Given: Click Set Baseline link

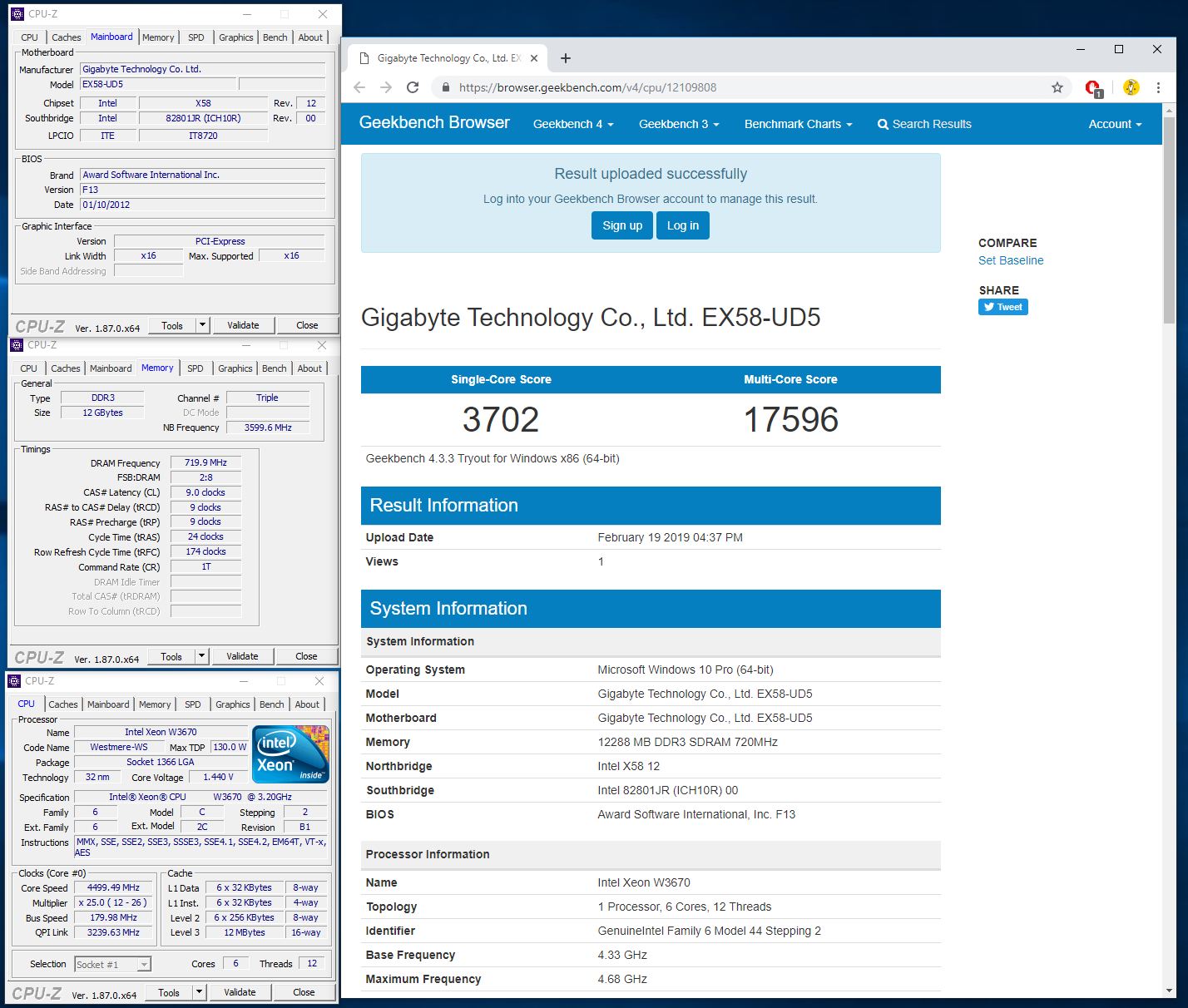Looking at the screenshot, I should [1011, 260].
